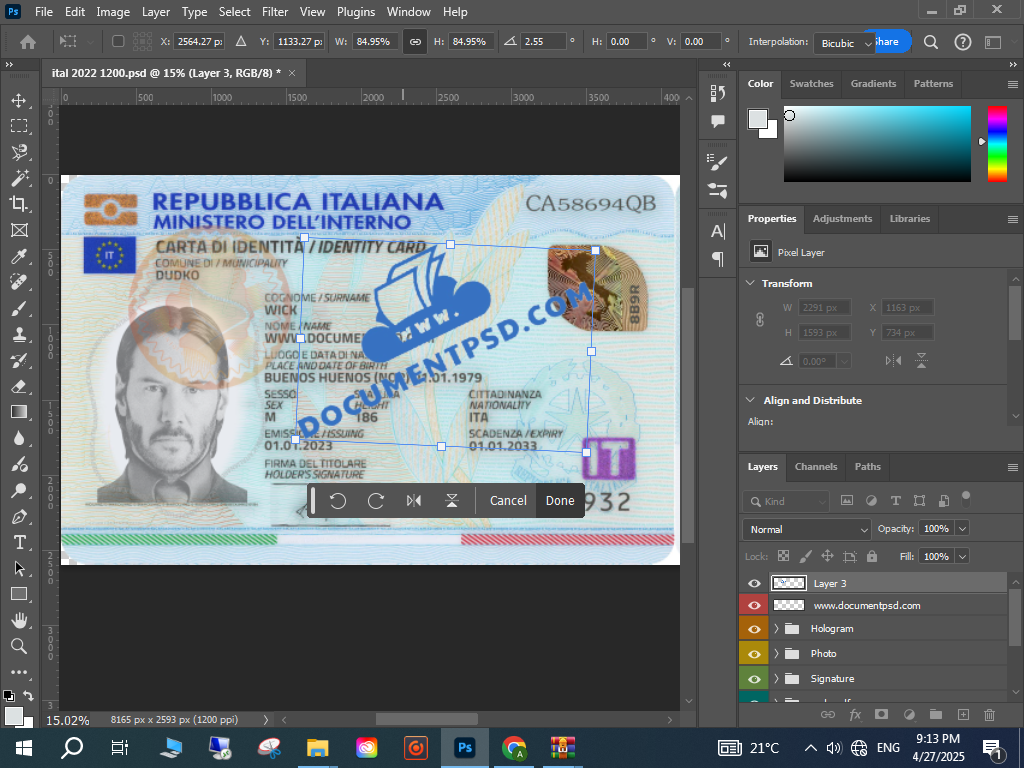Viewport: 1024px width, 768px height.
Task: Select the Horizontal Type tool
Action: click(x=19, y=542)
